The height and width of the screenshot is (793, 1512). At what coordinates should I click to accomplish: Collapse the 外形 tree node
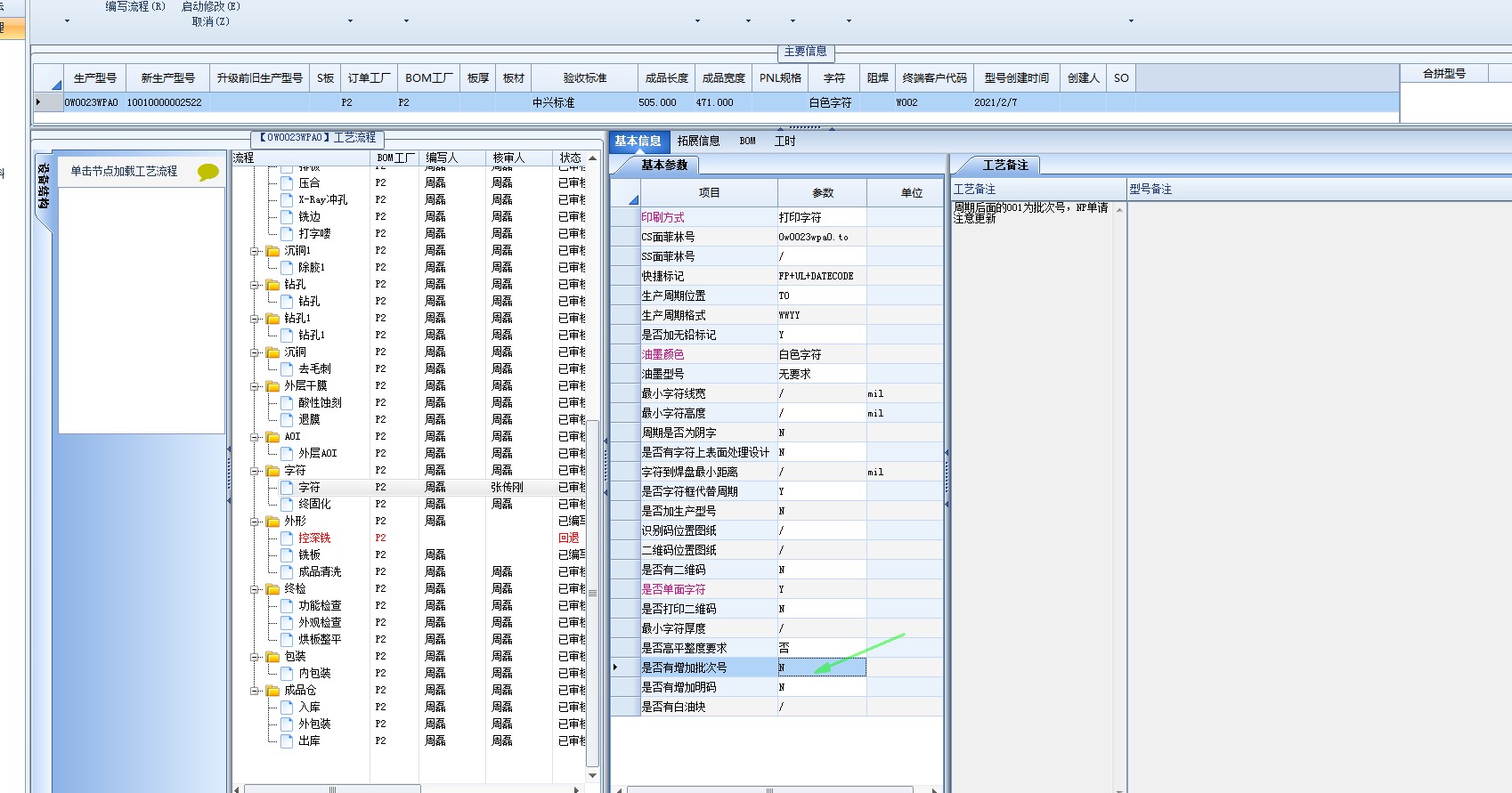[x=256, y=522]
